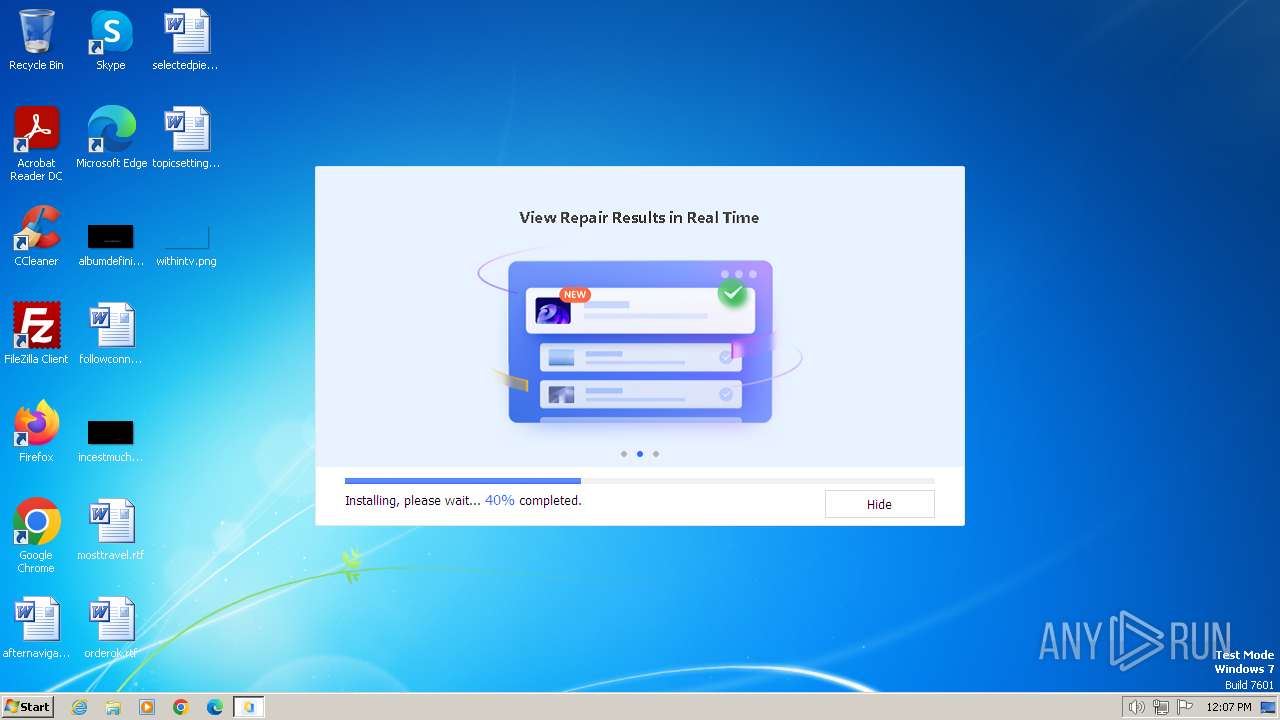Viewport: 1280px width, 720px height.
Task: Select the first slide indicator dot
Action: pos(624,454)
